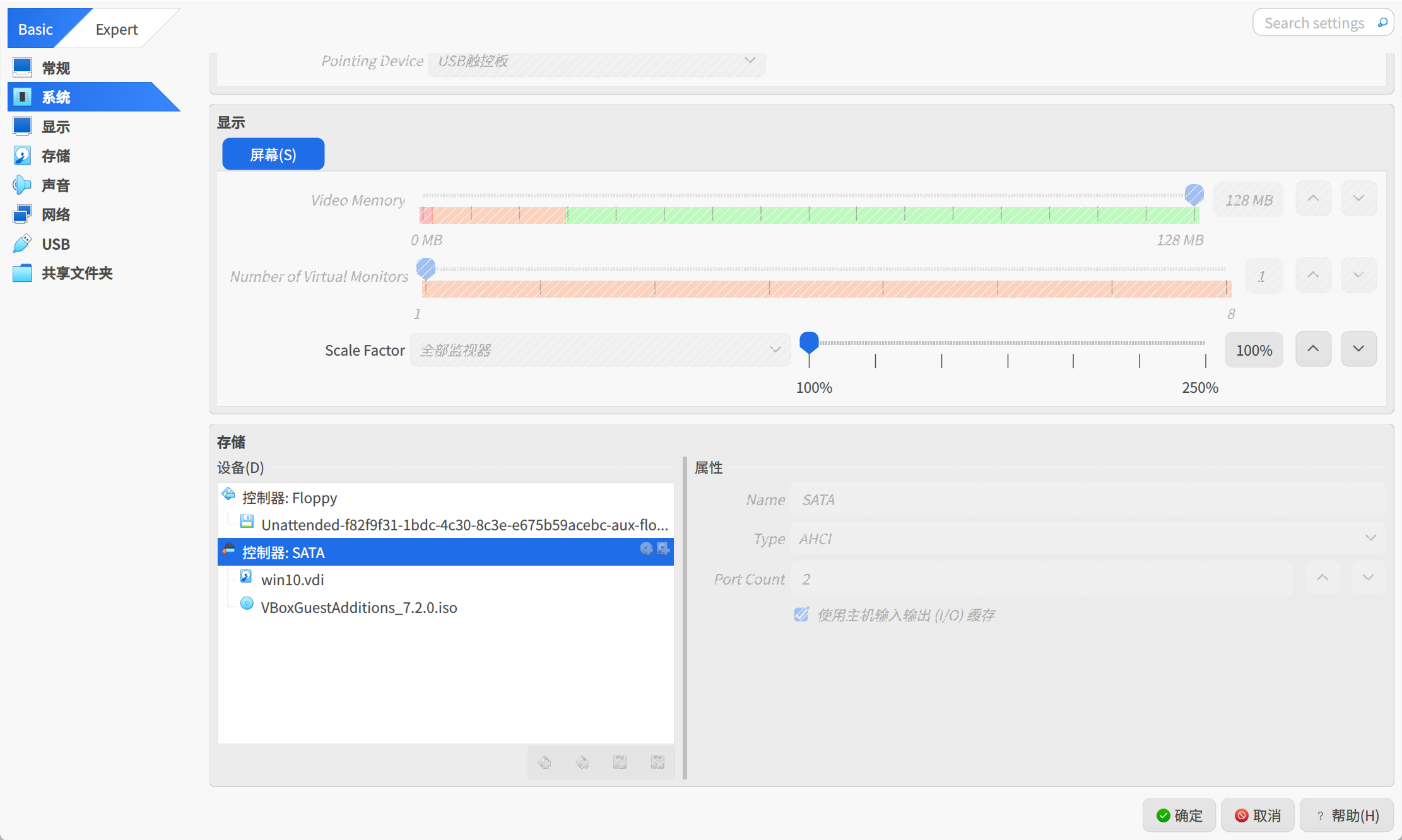Image resolution: width=1402 pixels, height=840 pixels.
Task: Open the controller Type AHCI dropdown
Action: (1088, 539)
